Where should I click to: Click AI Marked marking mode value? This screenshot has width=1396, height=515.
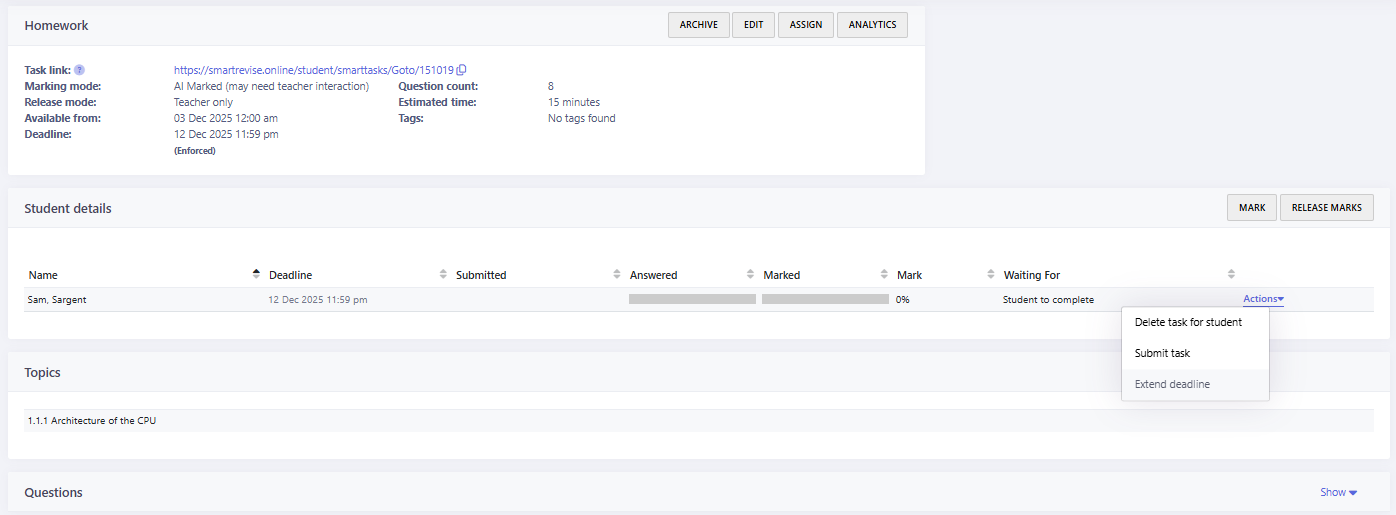point(271,86)
